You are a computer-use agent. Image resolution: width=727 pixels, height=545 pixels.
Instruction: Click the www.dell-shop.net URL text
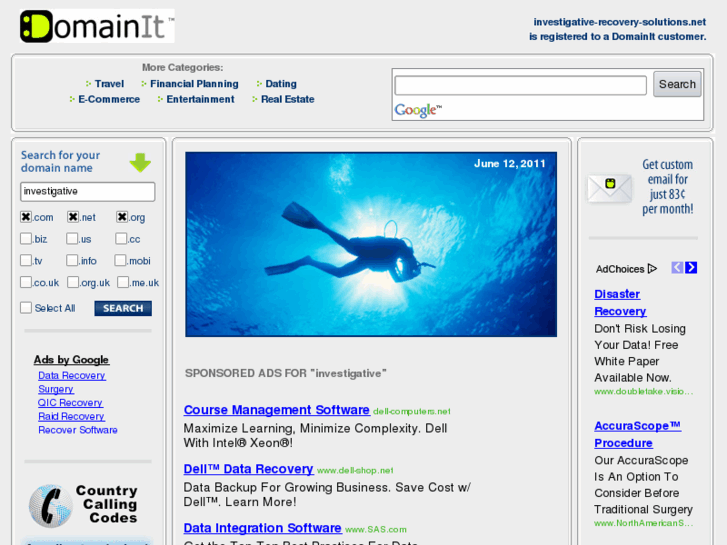click(x=355, y=470)
